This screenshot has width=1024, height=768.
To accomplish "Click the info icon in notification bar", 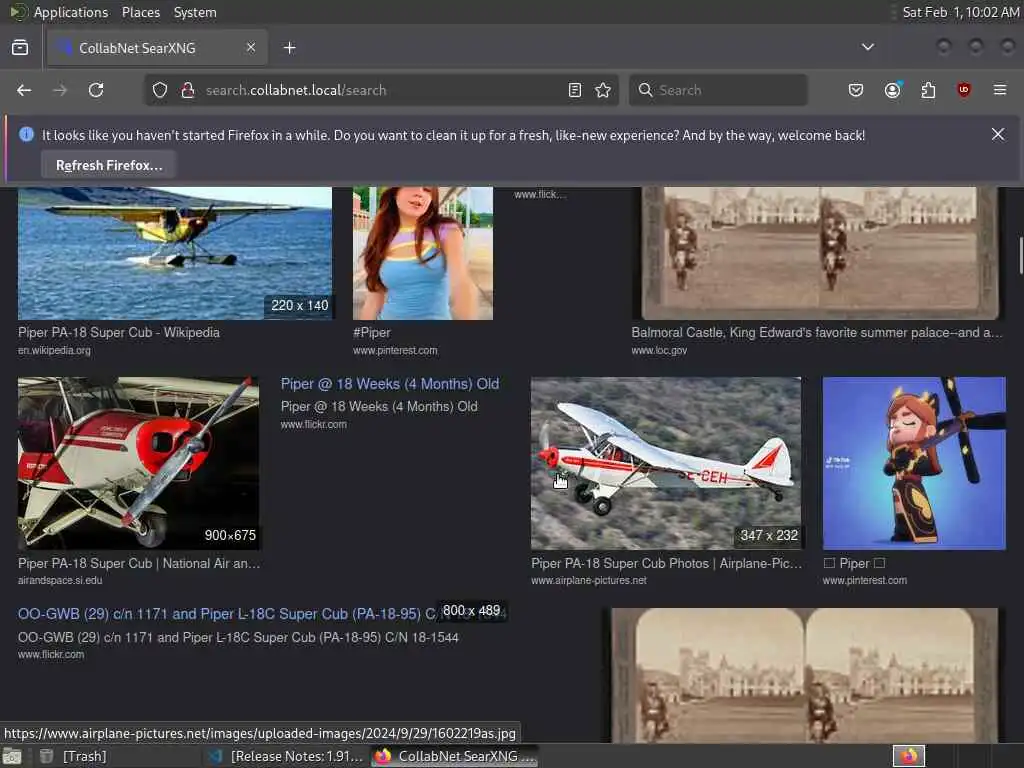I will tap(26, 135).
